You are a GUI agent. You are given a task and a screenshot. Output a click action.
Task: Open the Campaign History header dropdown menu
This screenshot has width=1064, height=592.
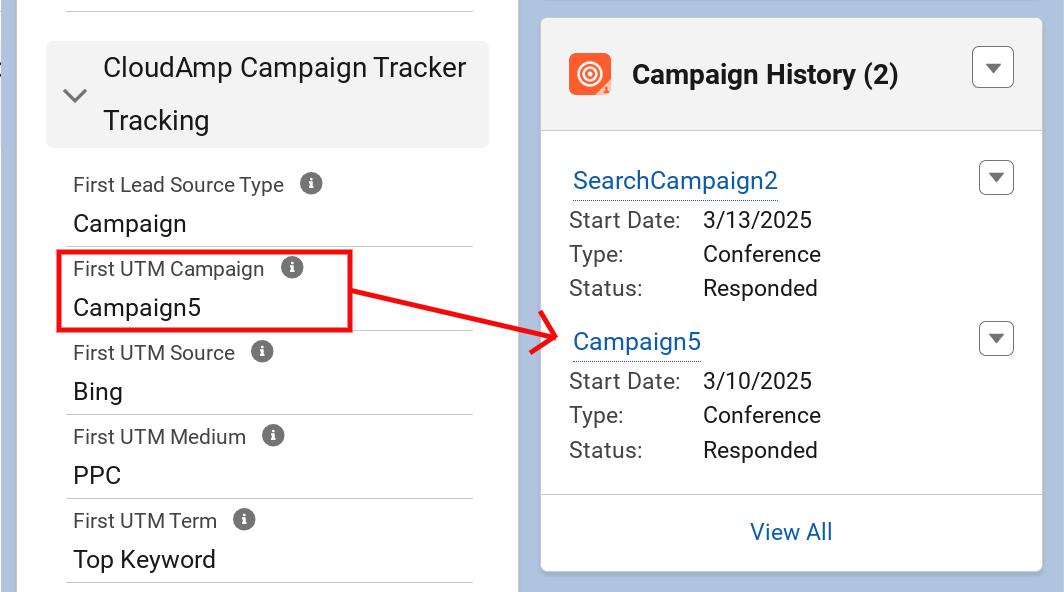click(x=993, y=67)
